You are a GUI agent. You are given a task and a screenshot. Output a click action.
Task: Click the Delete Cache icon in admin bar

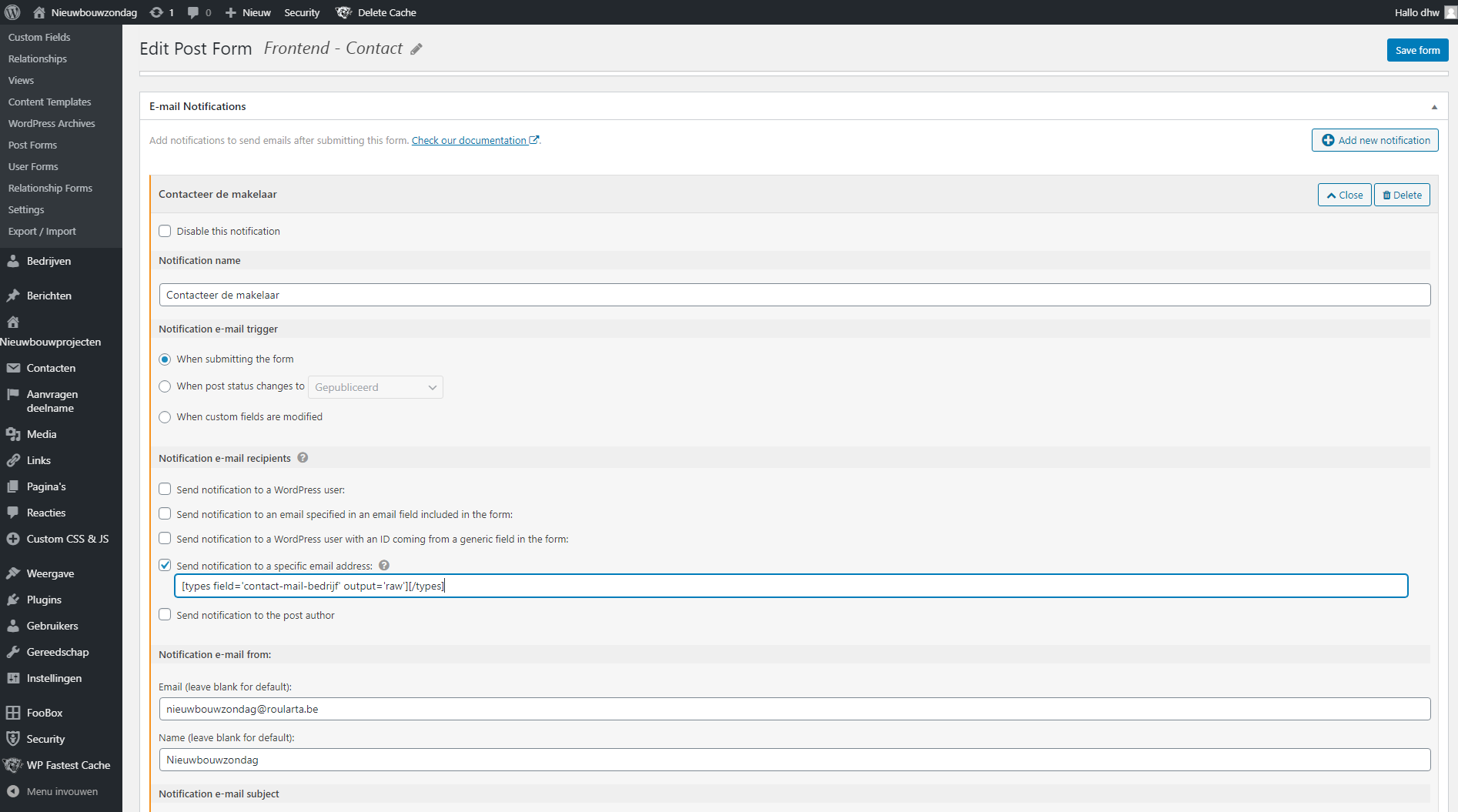coord(343,12)
